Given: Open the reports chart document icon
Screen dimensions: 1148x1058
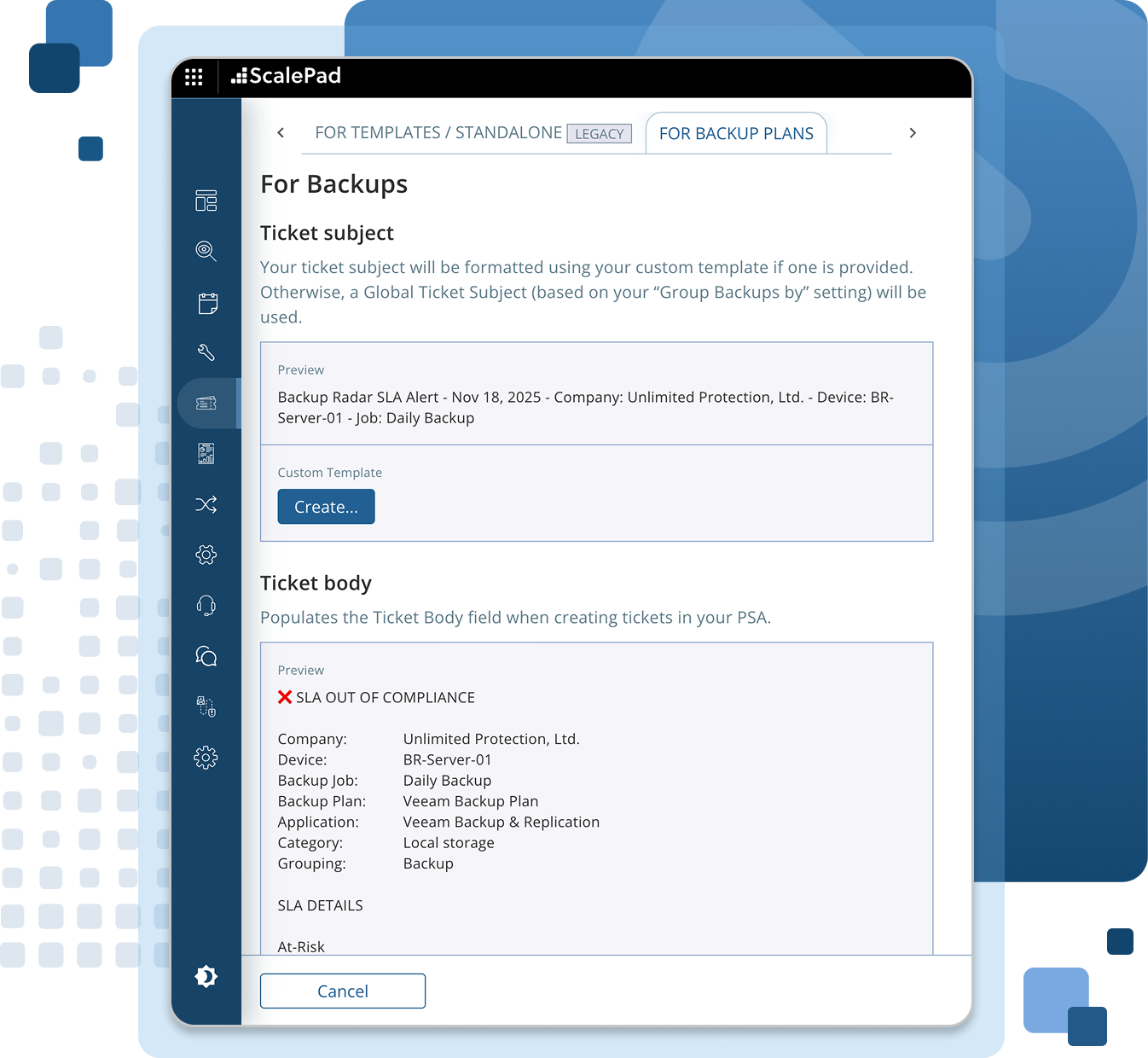Looking at the screenshot, I should [x=206, y=453].
